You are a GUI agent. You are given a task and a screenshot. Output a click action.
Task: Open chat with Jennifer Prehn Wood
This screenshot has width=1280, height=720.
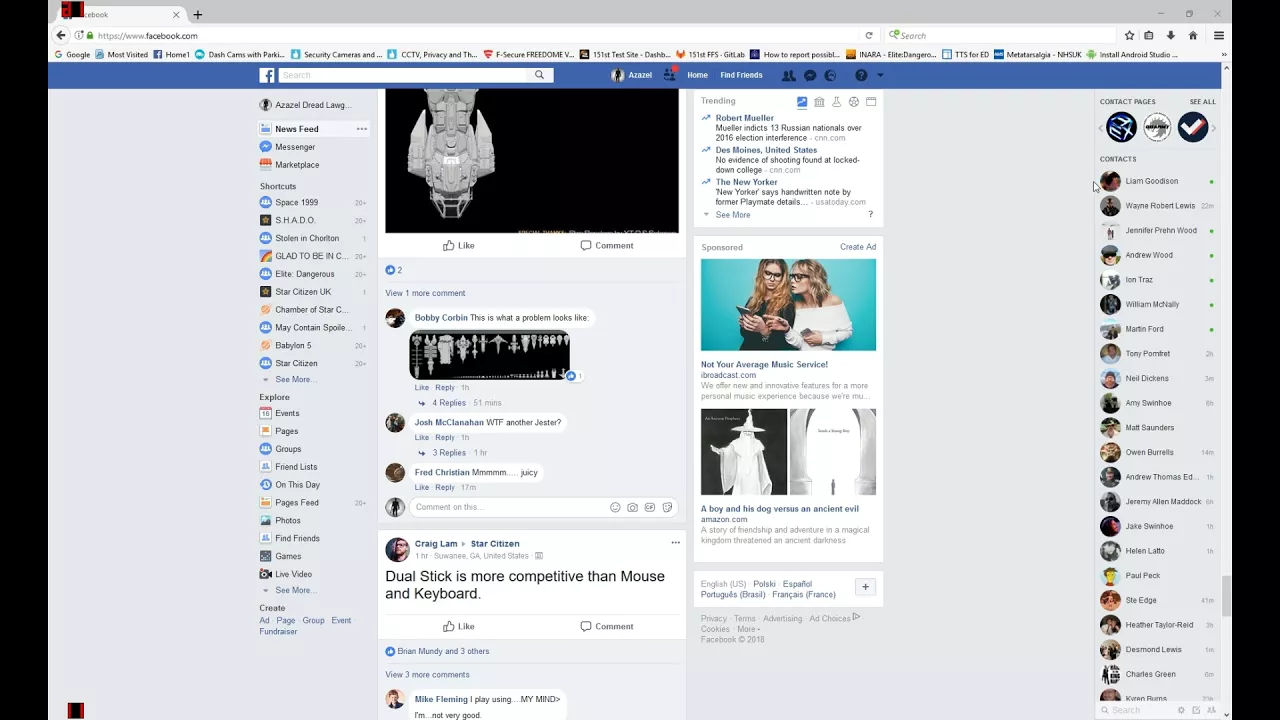point(1157,230)
